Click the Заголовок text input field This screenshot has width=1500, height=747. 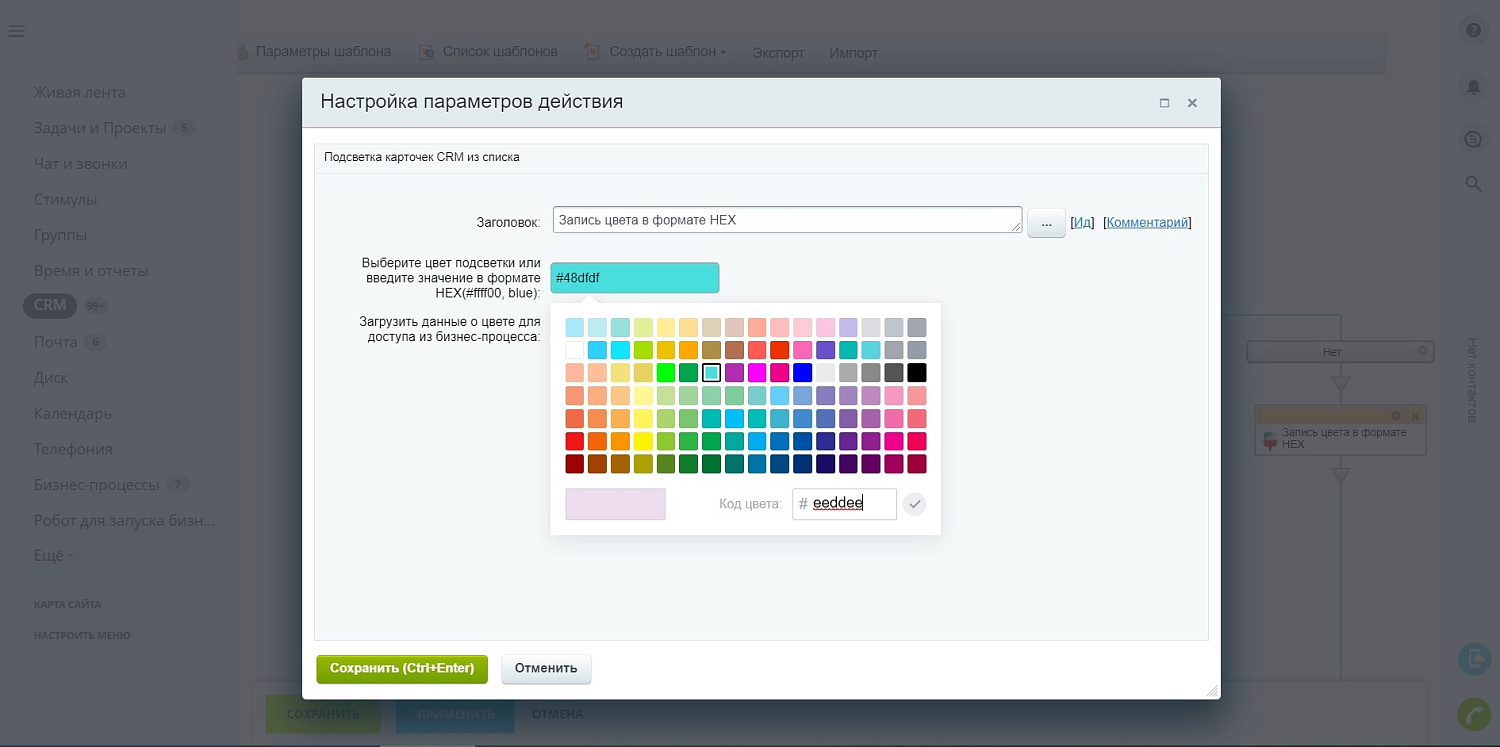pyautogui.click(x=787, y=219)
